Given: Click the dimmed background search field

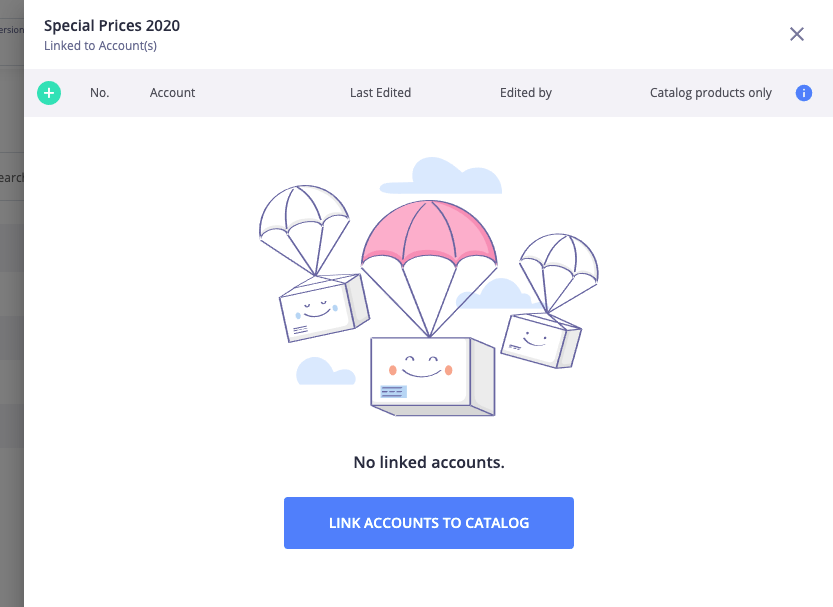Looking at the screenshot, I should tap(12, 177).
